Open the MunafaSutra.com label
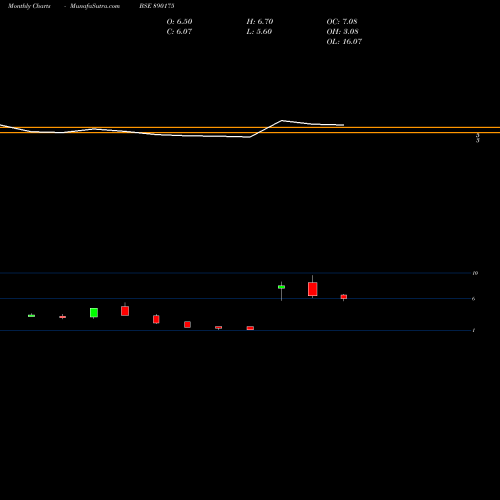Viewport: 500px width, 500px height. 95,6
